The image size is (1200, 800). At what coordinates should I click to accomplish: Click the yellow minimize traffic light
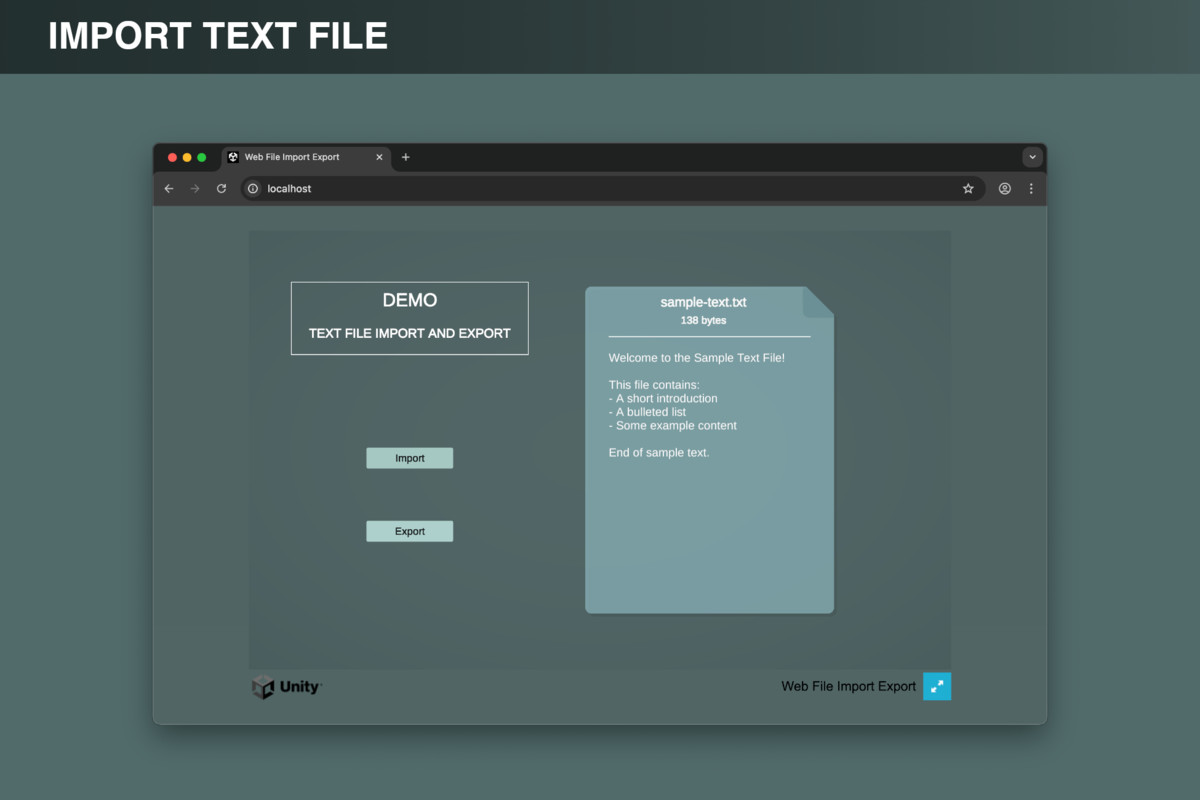tap(187, 157)
